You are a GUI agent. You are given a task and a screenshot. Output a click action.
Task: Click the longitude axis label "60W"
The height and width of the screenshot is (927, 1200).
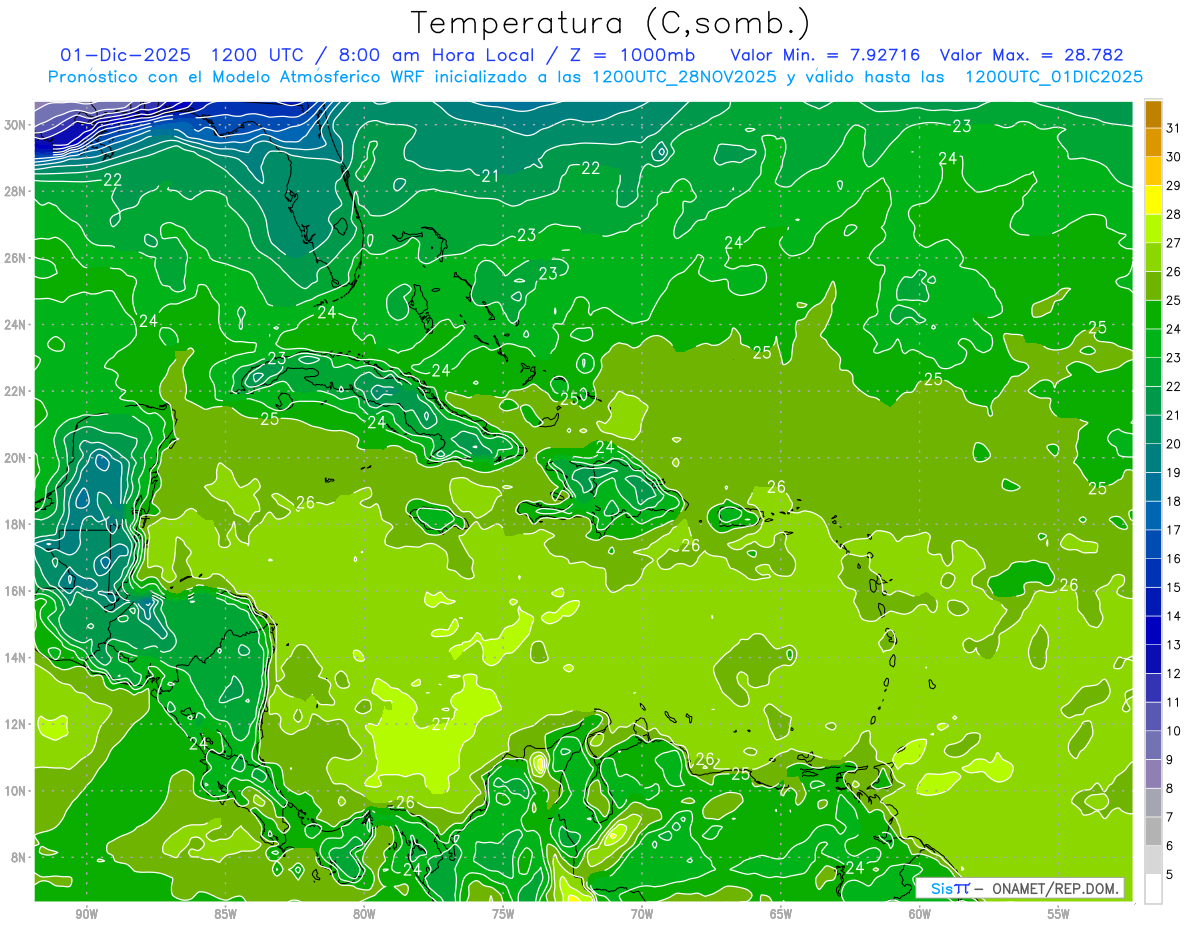pos(920,914)
